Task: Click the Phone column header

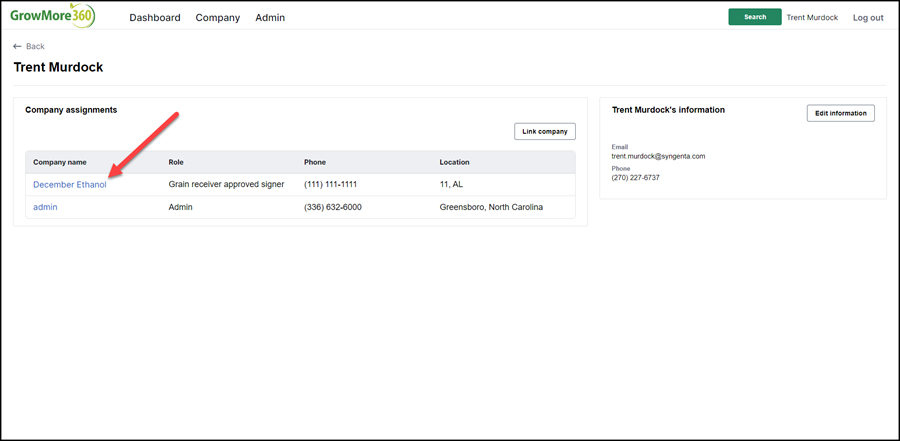Action: [x=315, y=163]
